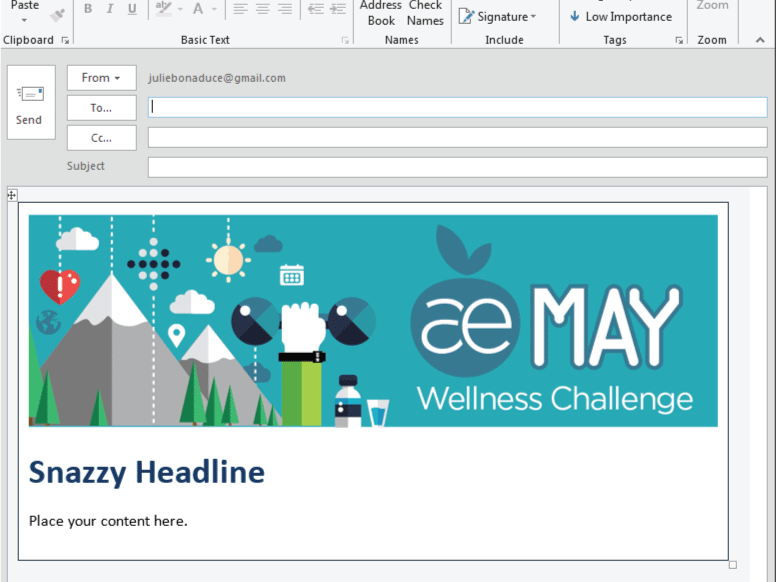
Task: Collapse the ribbon with the chevron
Action: [x=760, y=40]
